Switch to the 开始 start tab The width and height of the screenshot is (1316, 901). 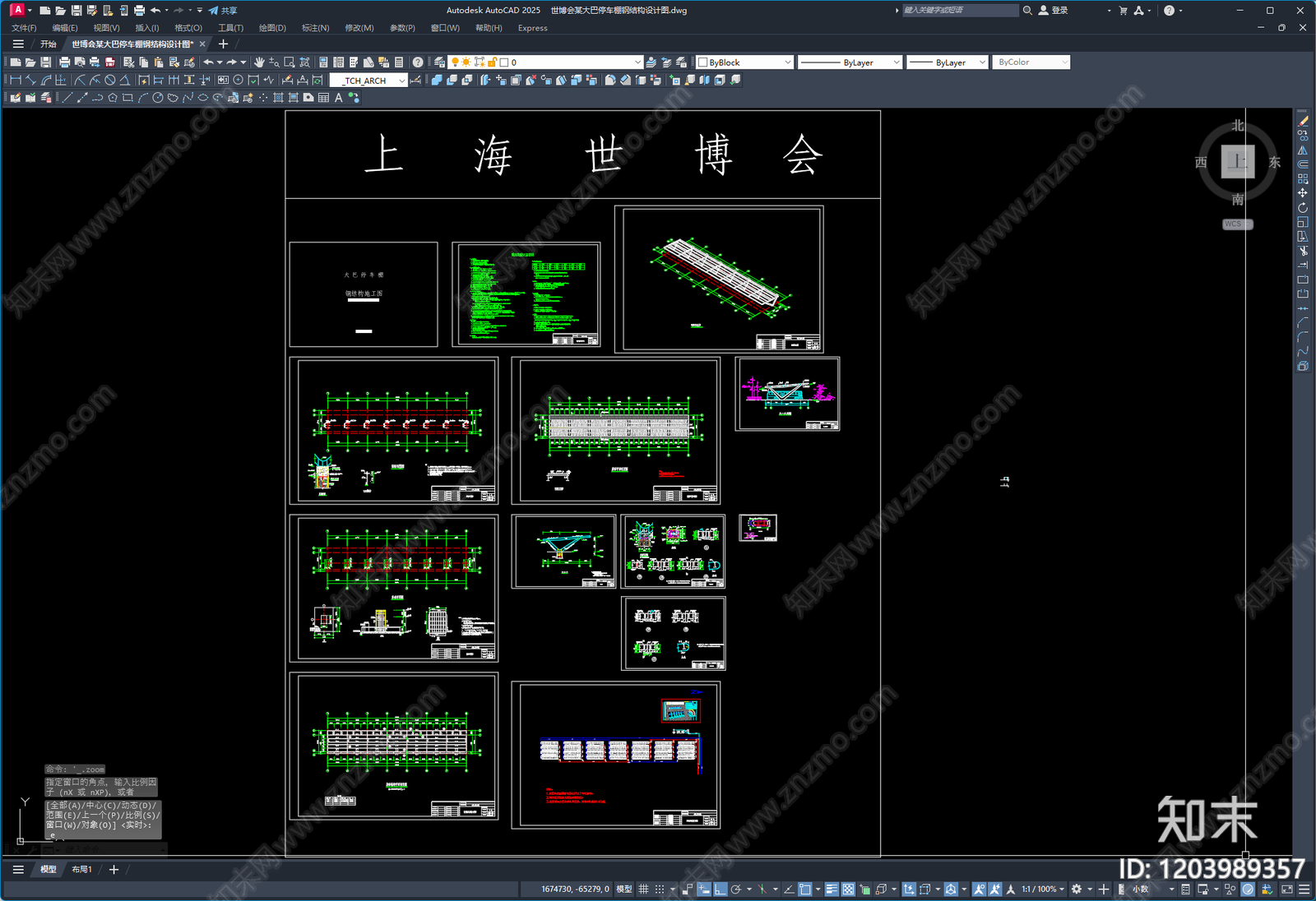point(49,44)
